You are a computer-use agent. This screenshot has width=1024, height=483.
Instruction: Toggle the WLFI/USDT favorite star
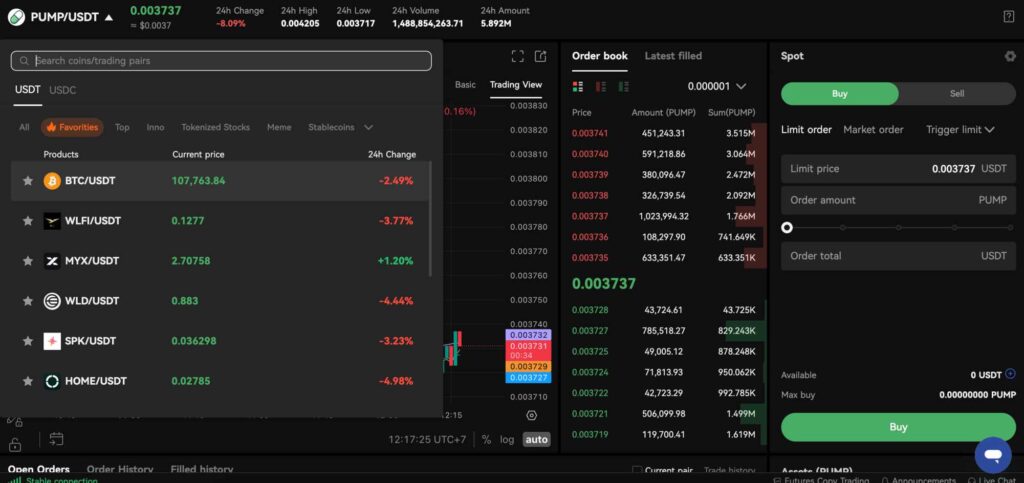27,221
